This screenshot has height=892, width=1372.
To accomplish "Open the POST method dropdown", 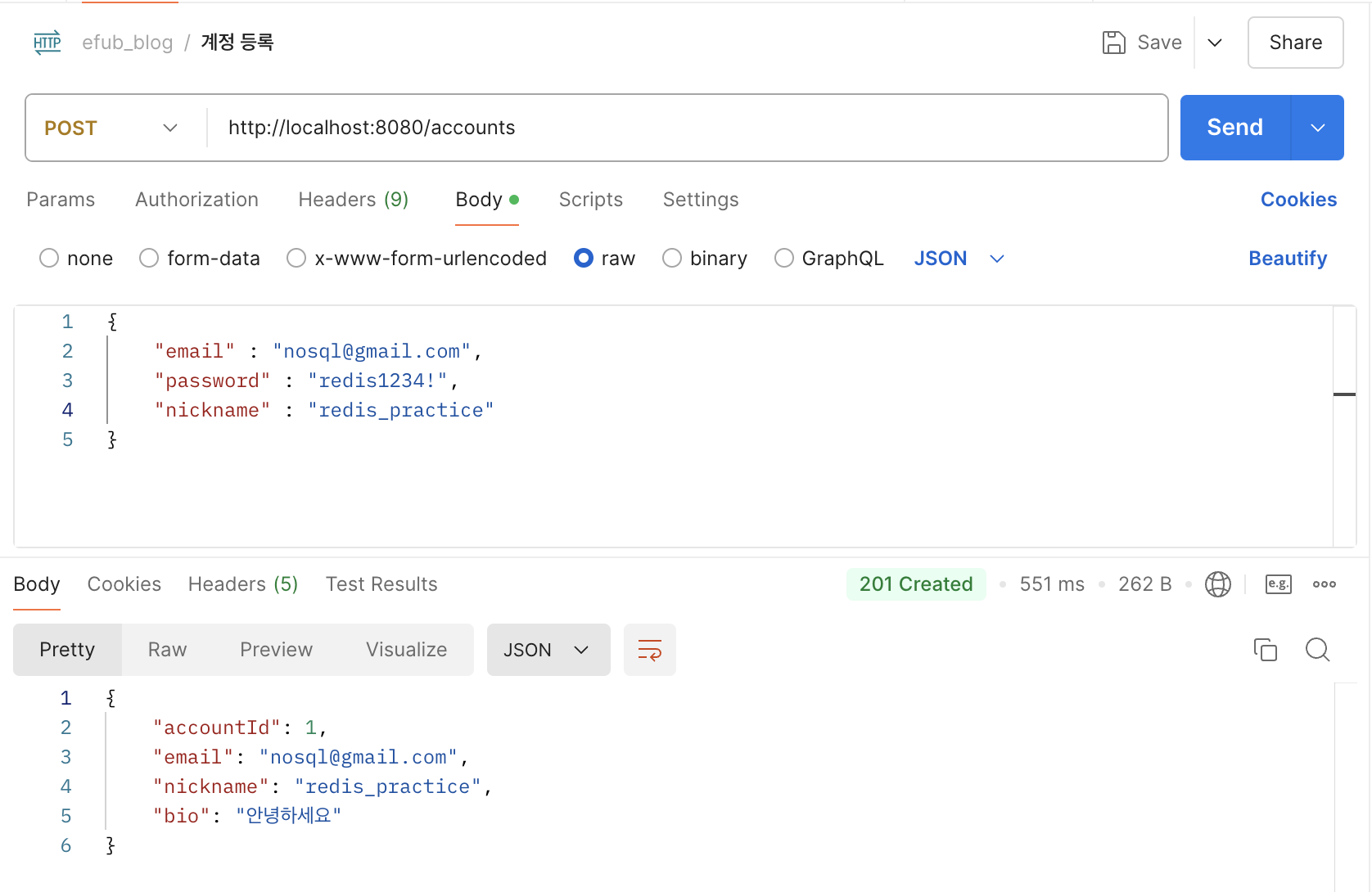I will tap(111, 128).
